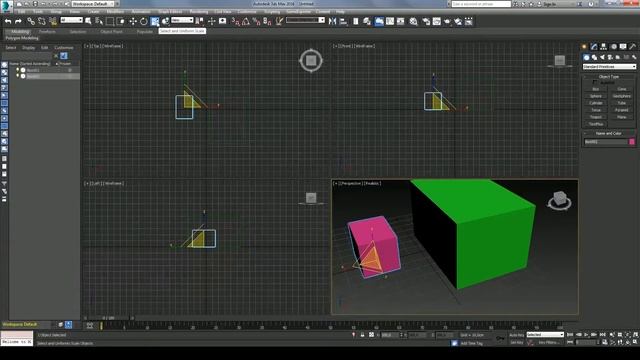Activate the Select Object tool
The width and height of the screenshot is (640, 360).
88,21
